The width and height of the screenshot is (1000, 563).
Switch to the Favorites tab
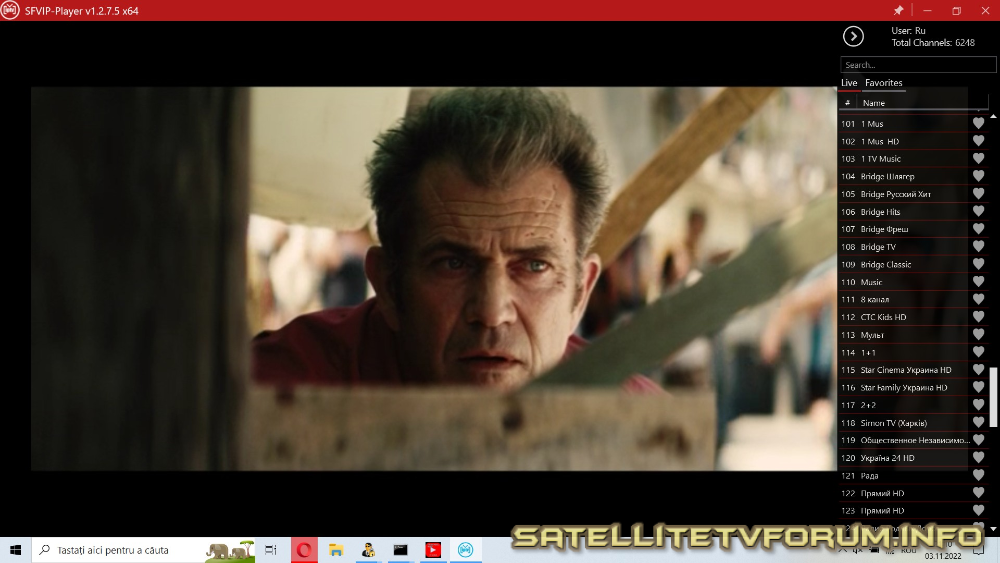tap(883, 82)
